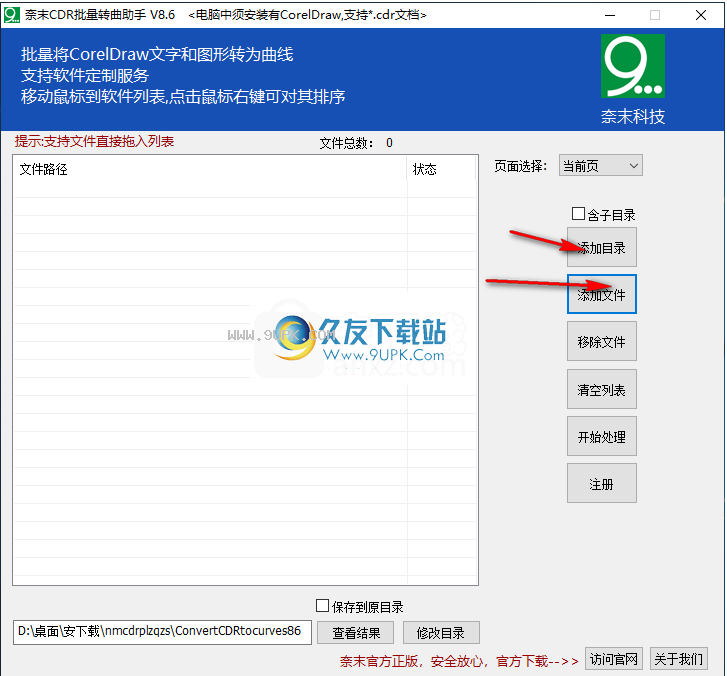Image resolution: width=727 pixels, height=676 pixels.
Task: Click the 状态 column header
Action: point(441,169)
